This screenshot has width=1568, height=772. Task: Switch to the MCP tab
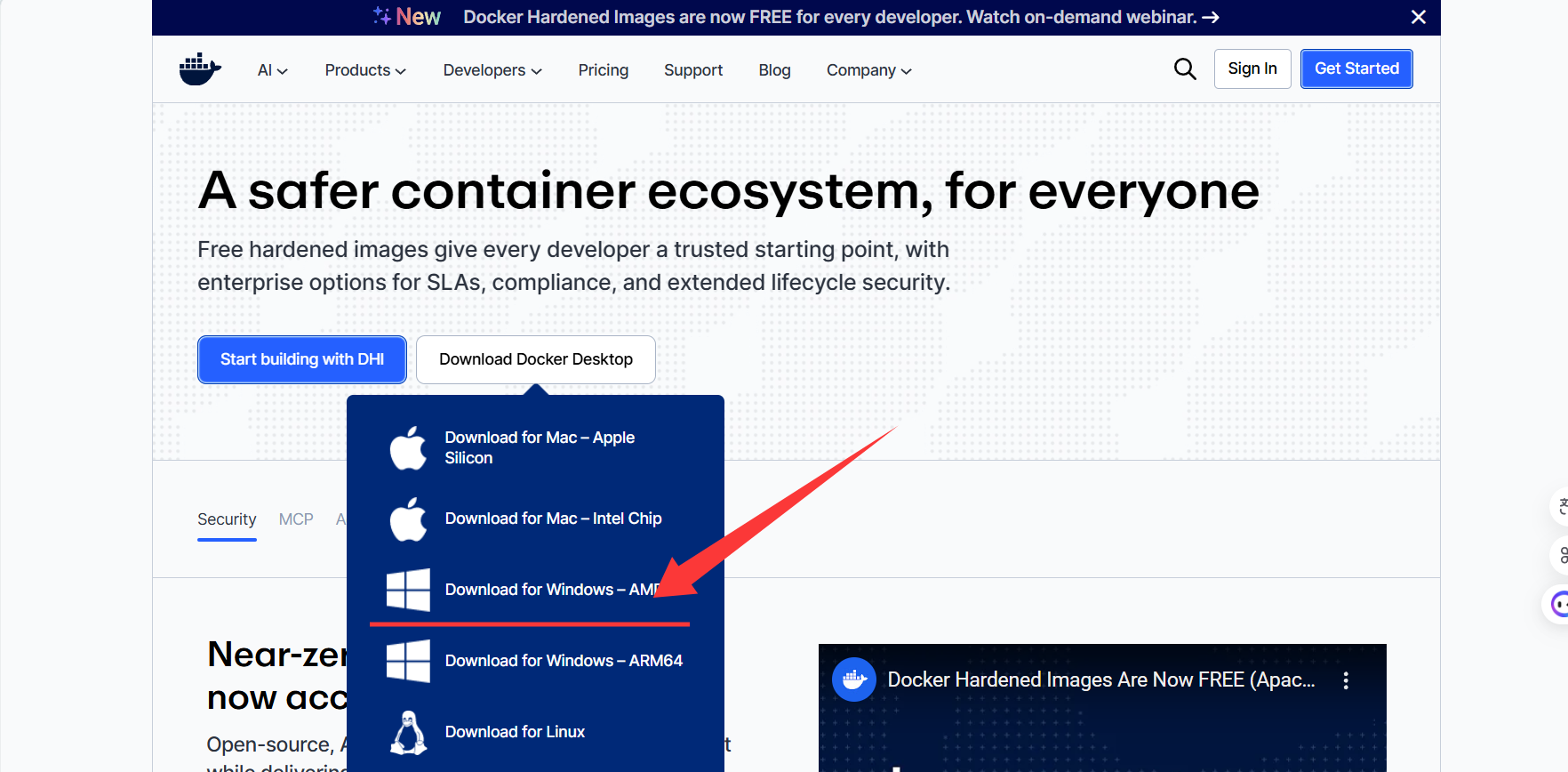click(296, 519)
